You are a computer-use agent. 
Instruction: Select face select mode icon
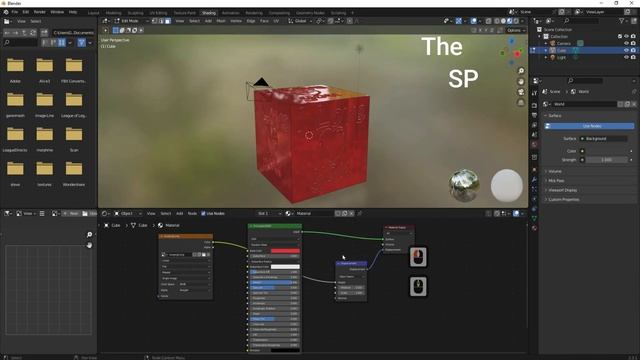[x=168, y=21]
